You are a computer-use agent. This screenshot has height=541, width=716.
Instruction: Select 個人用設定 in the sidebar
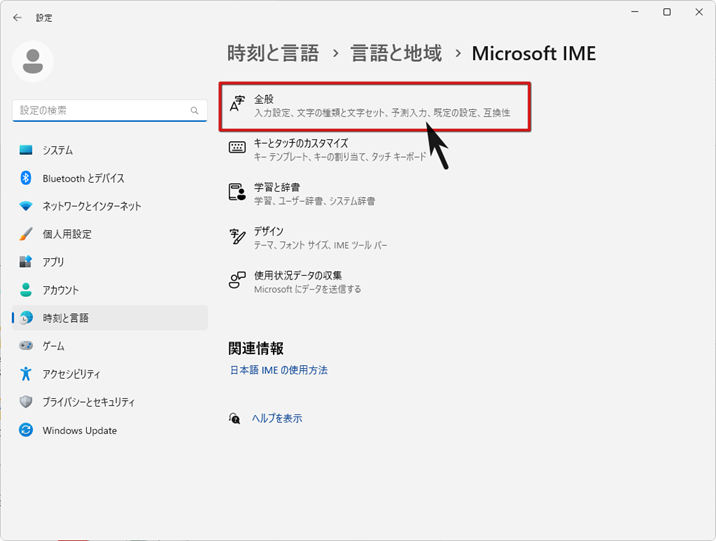click(110, 234)
